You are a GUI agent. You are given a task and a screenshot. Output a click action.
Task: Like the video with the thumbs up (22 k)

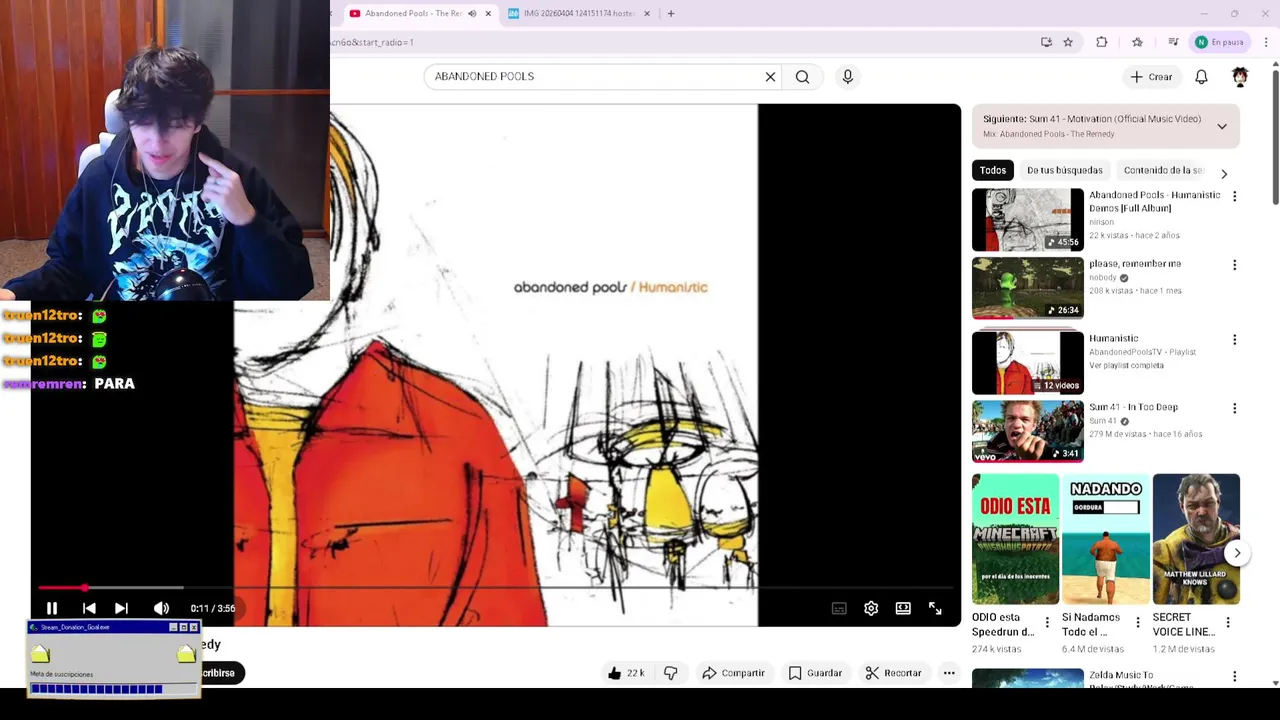(x=626, y=673)
